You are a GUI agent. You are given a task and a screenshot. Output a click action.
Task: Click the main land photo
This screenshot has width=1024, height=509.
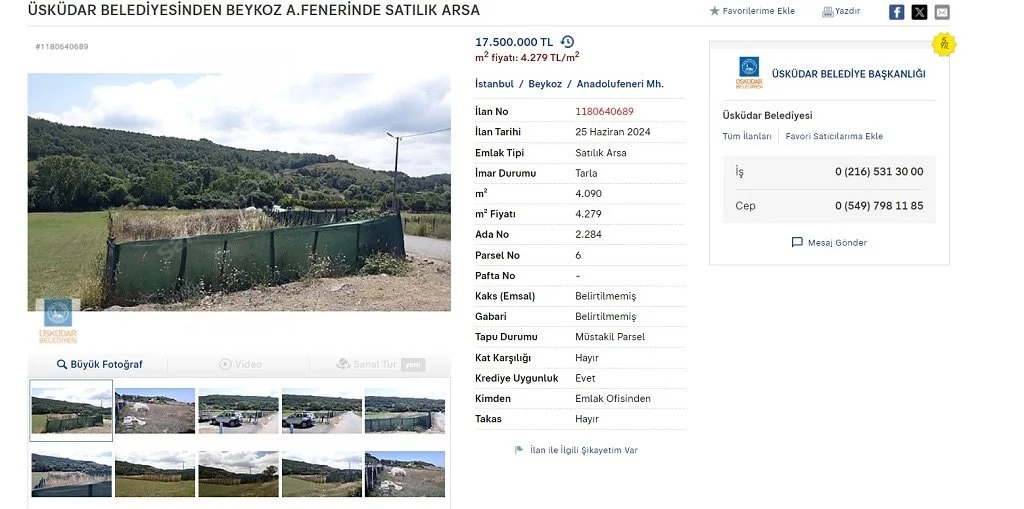tap(239, 191)
